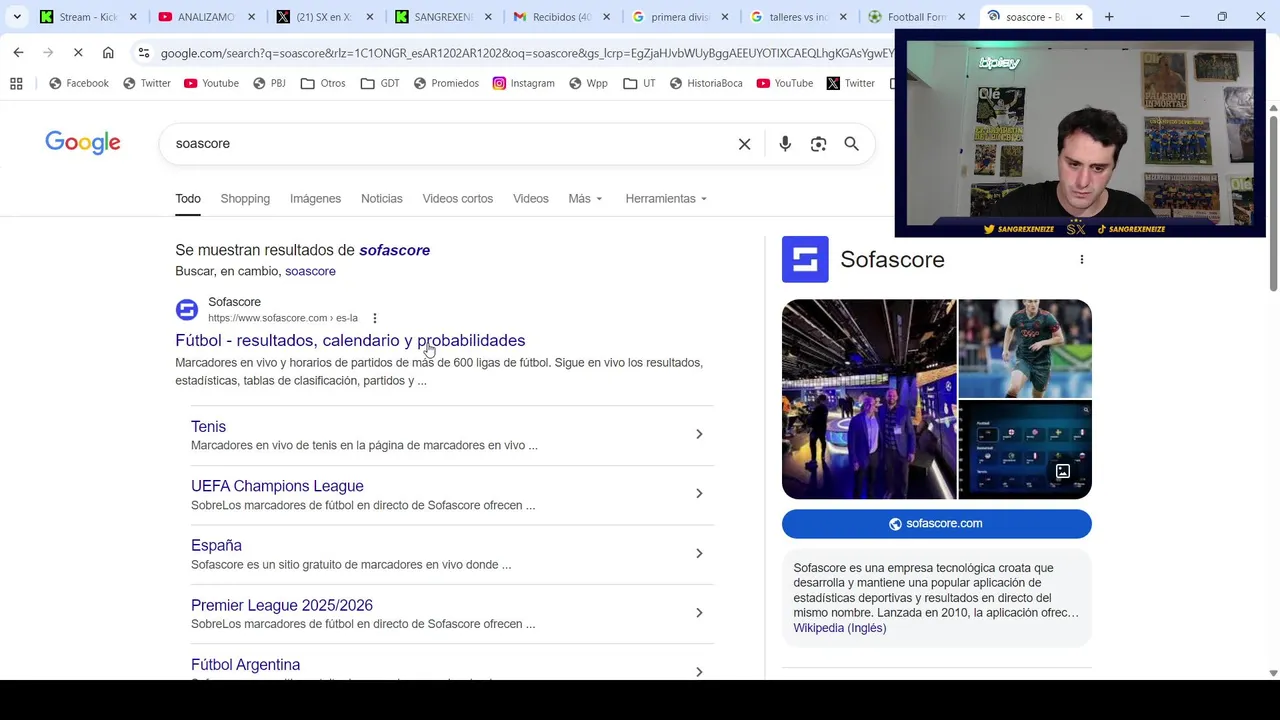Click the Google logo

click(x=83, y=143)
